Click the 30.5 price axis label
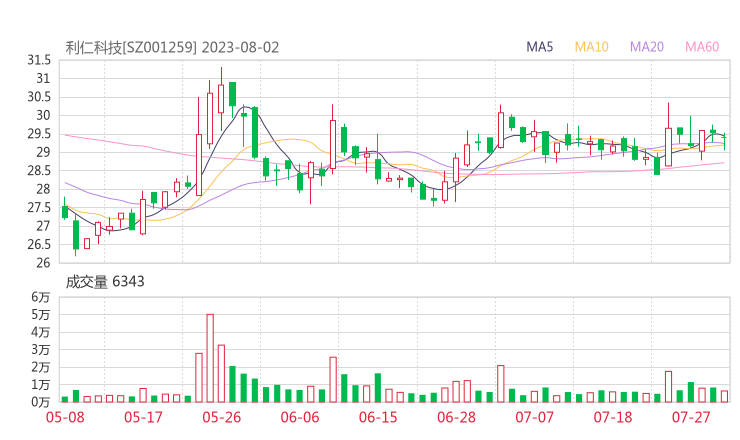This screenshot has height=440, width=740. [39, 97]
